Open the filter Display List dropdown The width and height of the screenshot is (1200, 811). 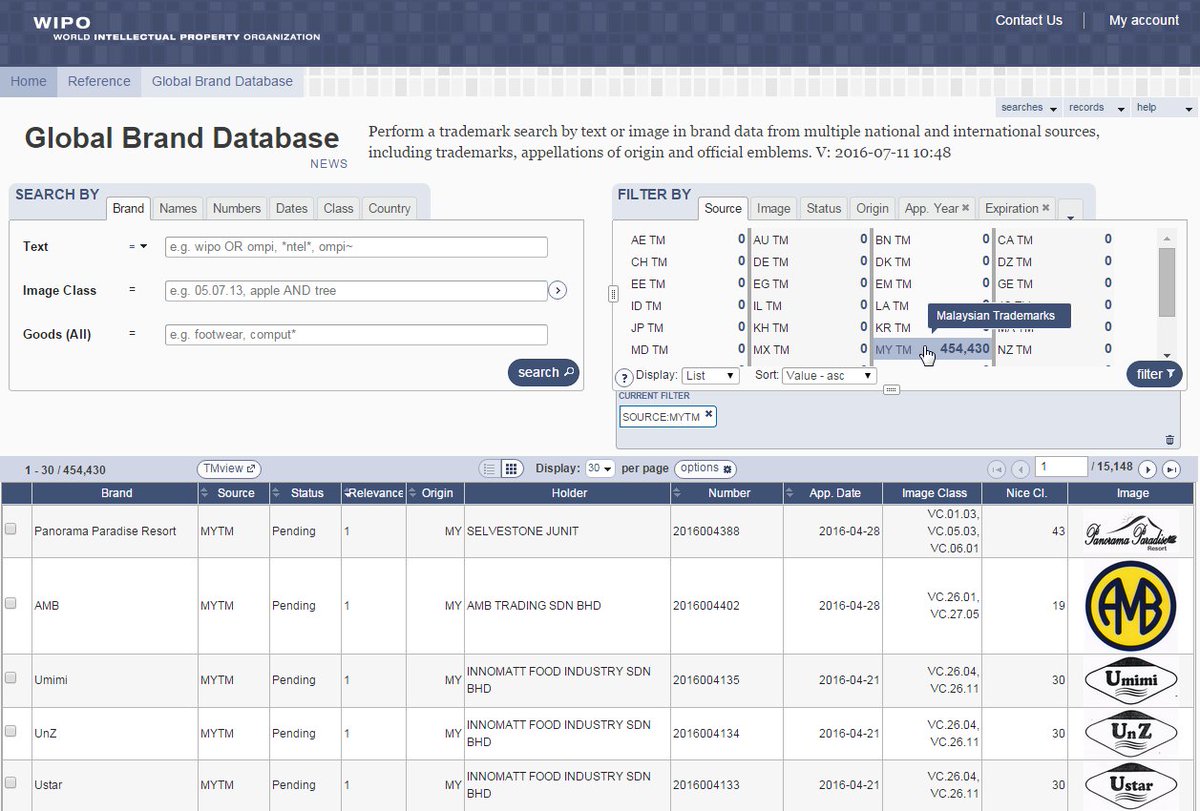710,376
